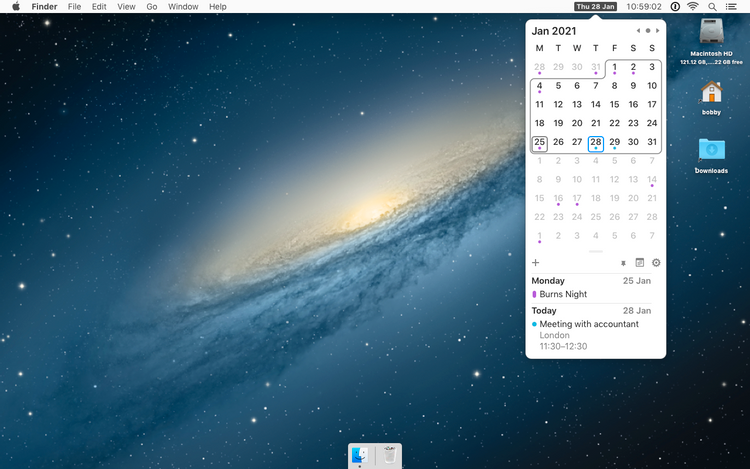Select today's date, 28, in the calendar

pos(596,143)
